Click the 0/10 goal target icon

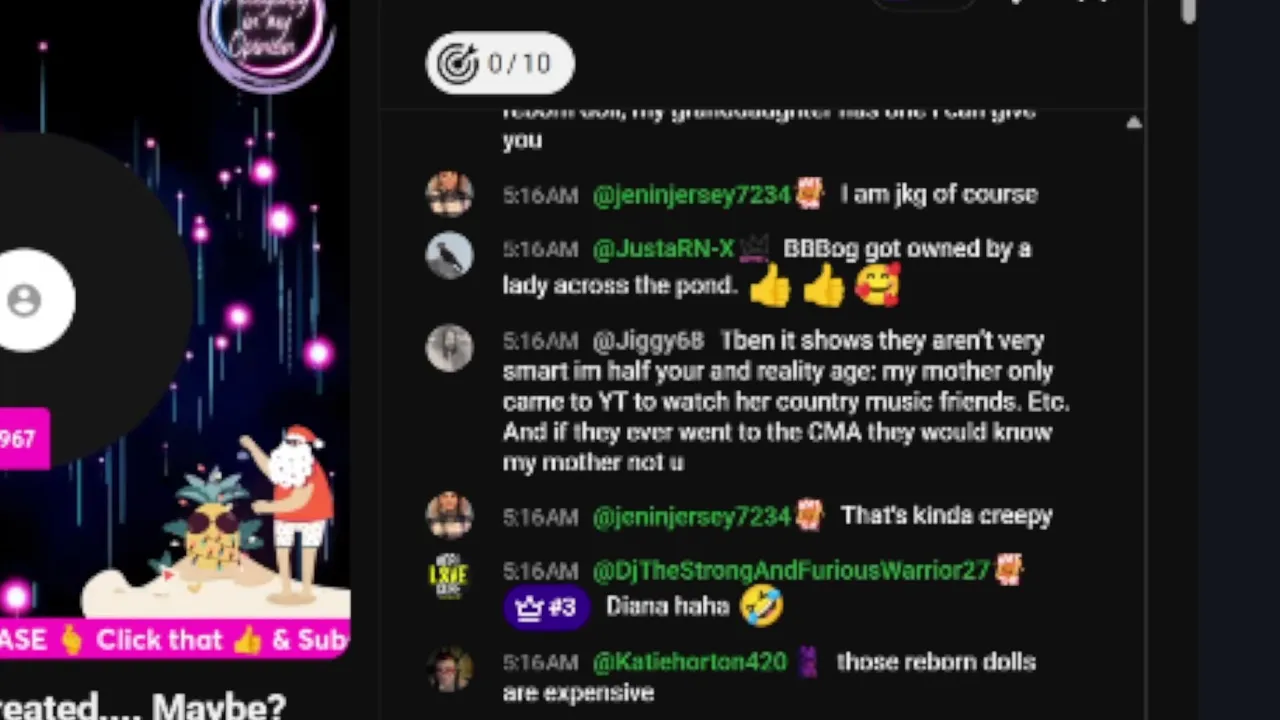point(459,64)
